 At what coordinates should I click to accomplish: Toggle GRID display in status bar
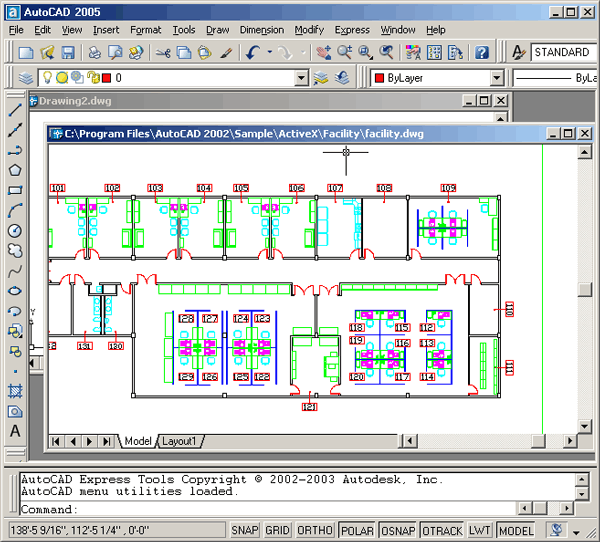tap(277, 531)
